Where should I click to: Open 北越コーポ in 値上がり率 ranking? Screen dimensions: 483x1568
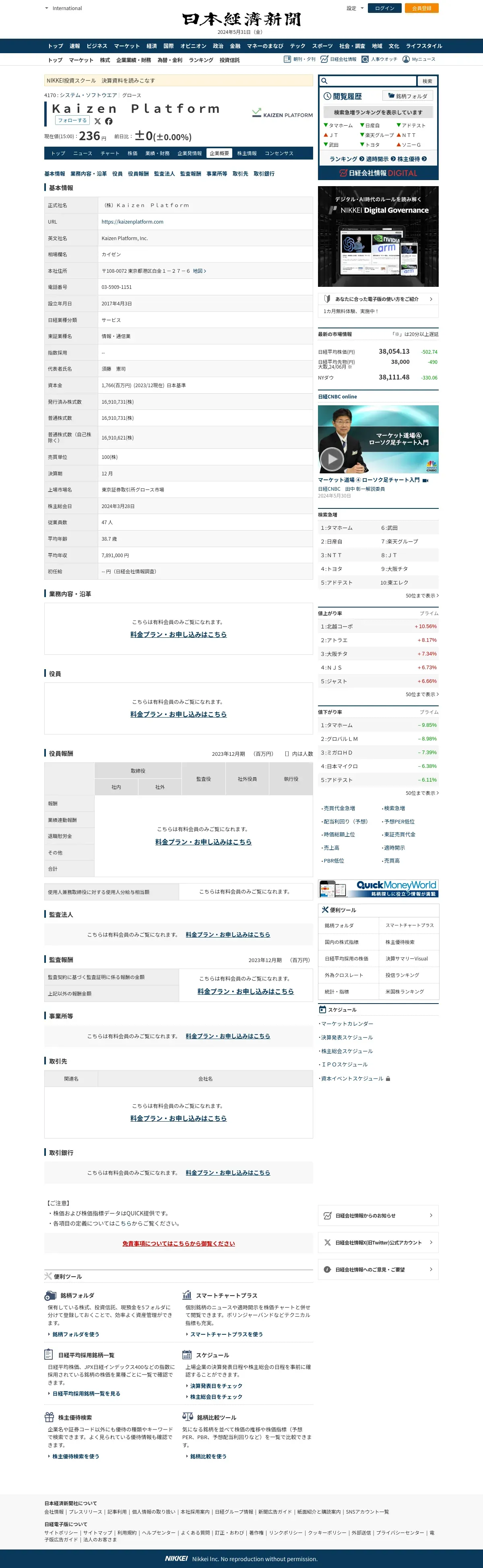(x=340, y=626)
